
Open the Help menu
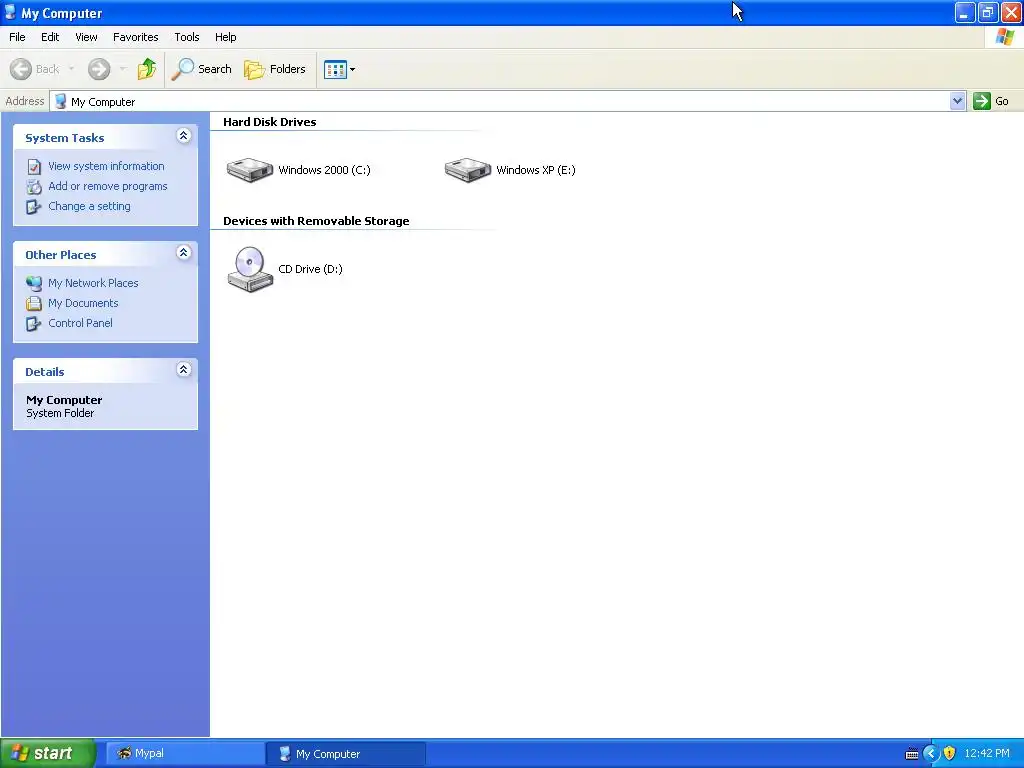tap(225, 37)
